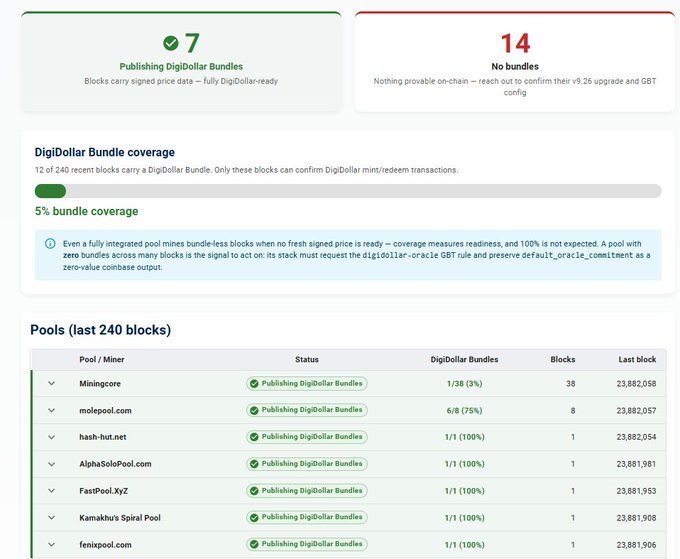Click the info icon in the blue notice
This screenshot has height=559, width=680.
[x=50, y=243]
